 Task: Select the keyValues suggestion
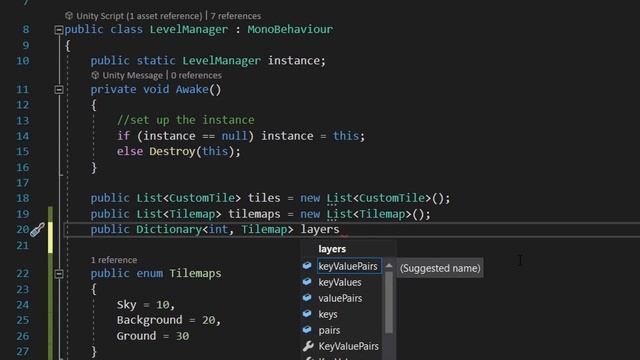tap(340, 282)
